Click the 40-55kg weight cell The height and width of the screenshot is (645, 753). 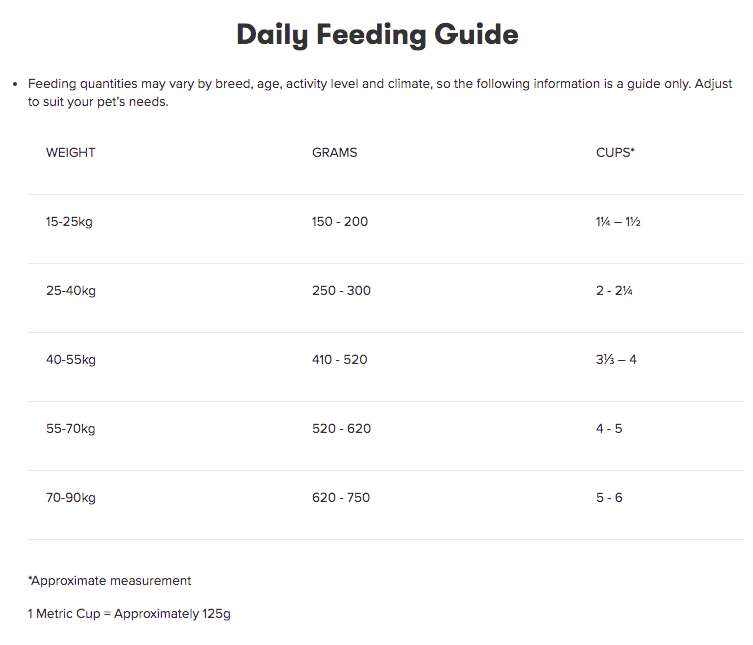point(71,360)
